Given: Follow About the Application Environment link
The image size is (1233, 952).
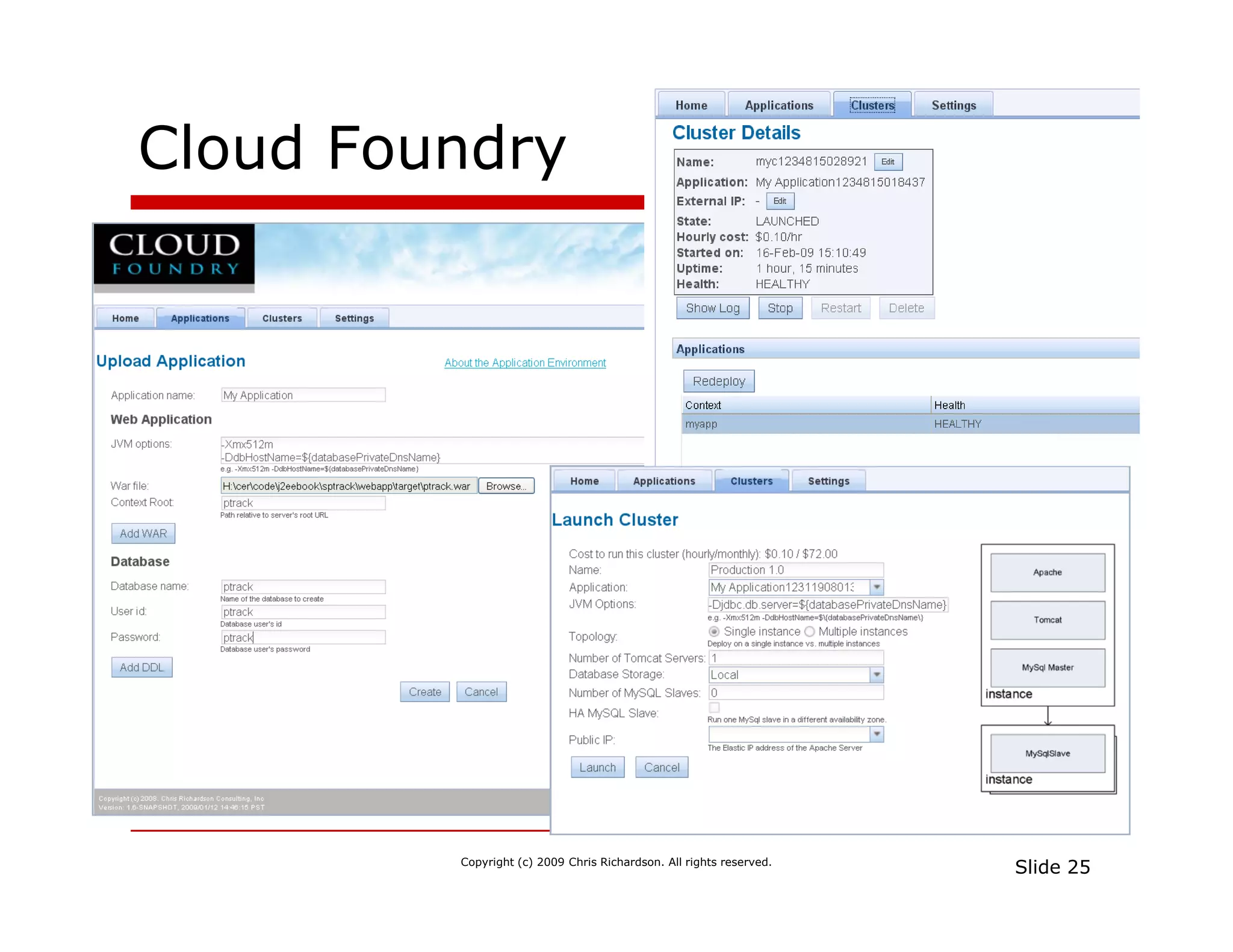Looking at the screenshot, I should 525,363.
